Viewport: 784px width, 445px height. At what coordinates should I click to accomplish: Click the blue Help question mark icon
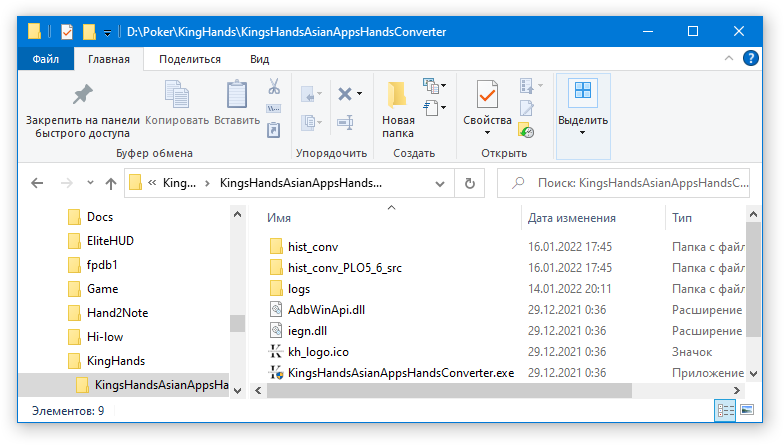pyautogui.click(x=750, y=58)
